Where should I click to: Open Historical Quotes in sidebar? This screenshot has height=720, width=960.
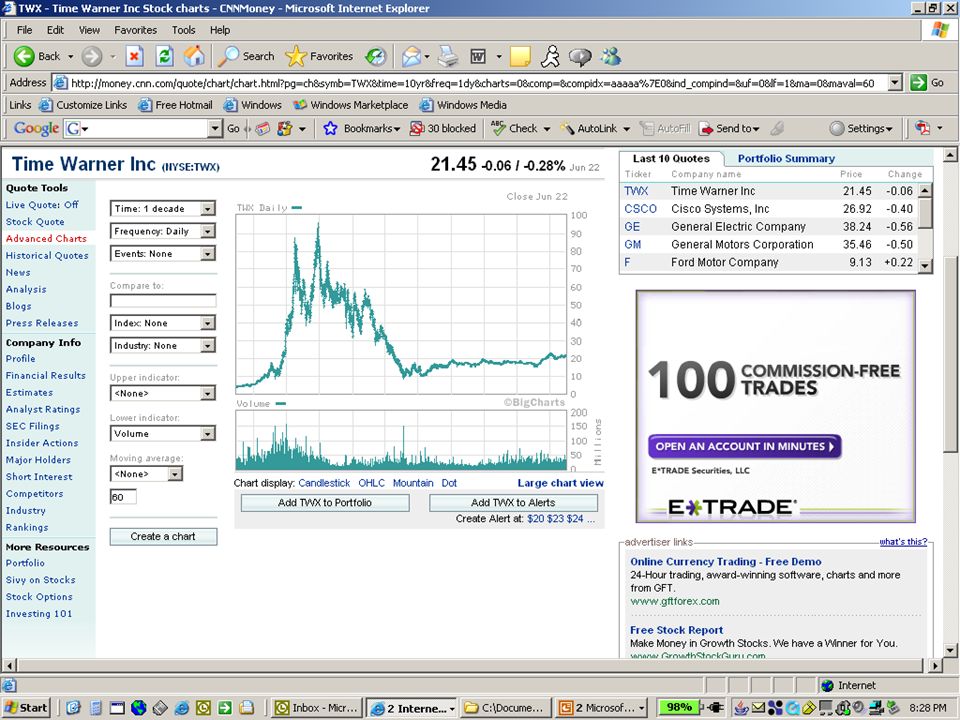[47, 255]
